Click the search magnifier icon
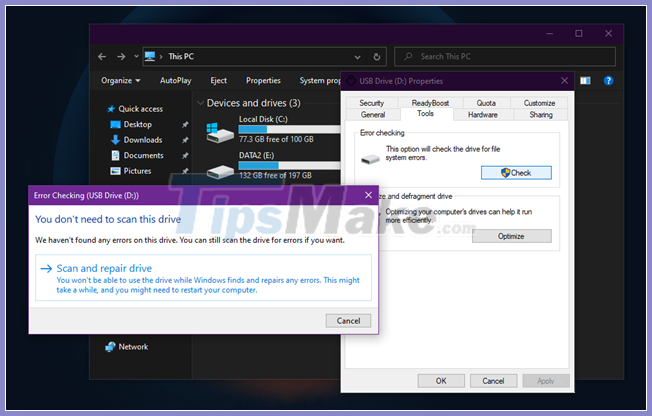The height and width of the screenshot is (416, 652). (x=408, y=56)
